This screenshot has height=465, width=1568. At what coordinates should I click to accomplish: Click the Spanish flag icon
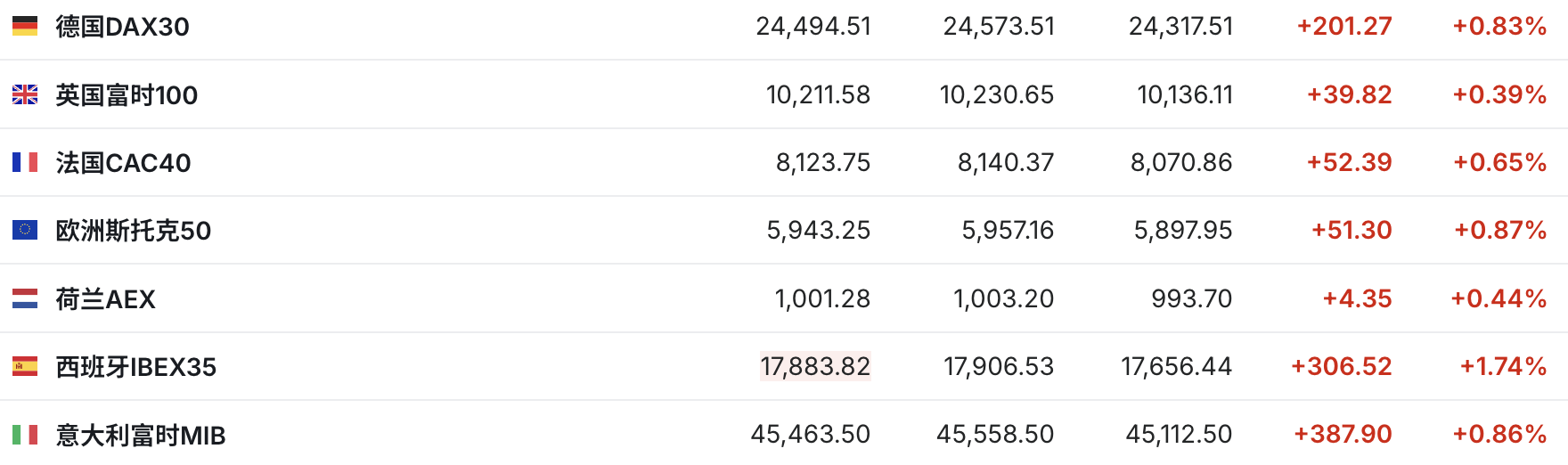[25, 366]
